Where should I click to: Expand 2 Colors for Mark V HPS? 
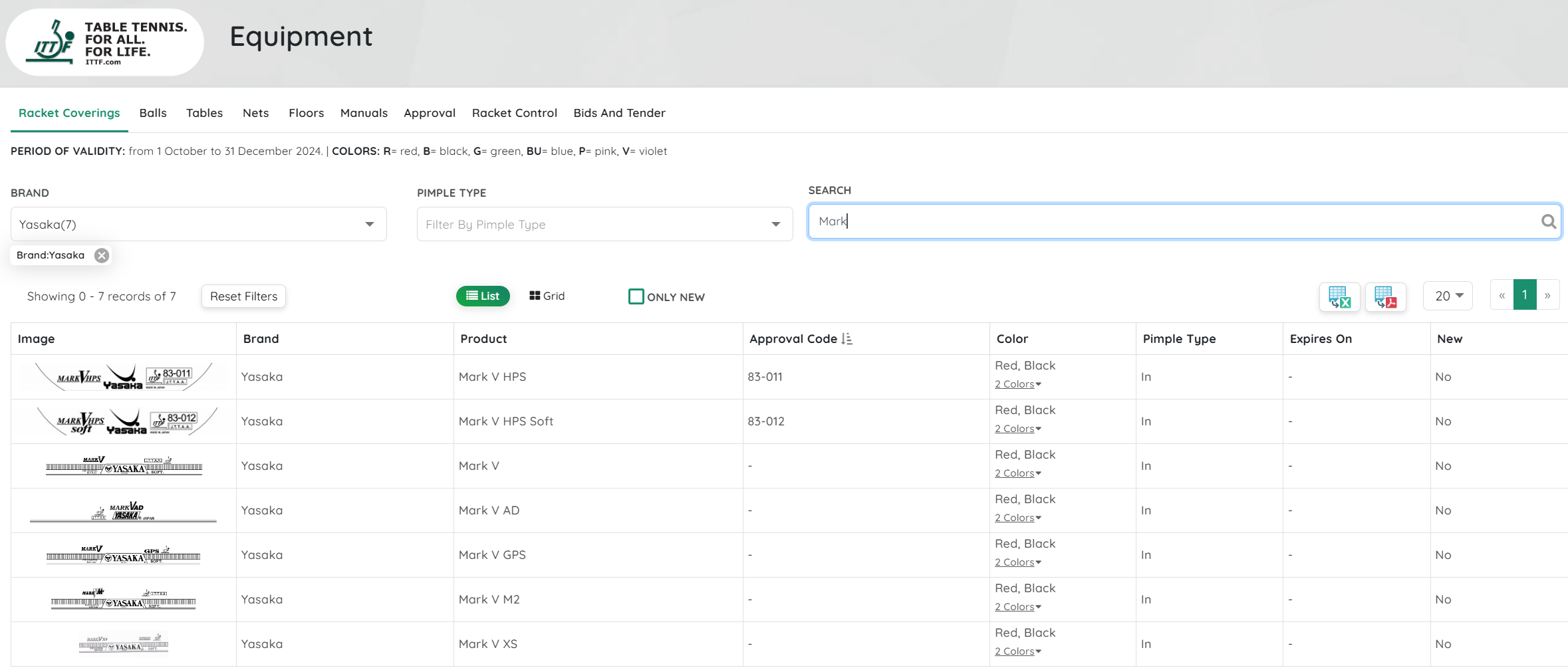(x=1018, y=384)
